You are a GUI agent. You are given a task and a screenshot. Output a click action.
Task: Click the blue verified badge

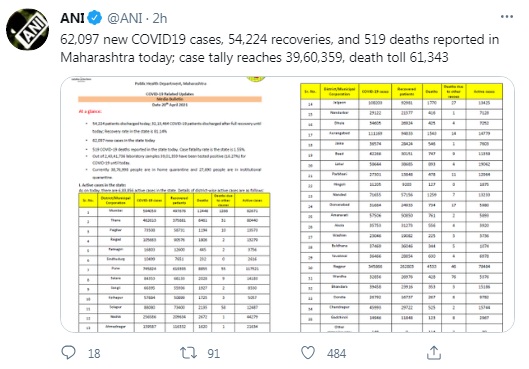tap(95, 18)
